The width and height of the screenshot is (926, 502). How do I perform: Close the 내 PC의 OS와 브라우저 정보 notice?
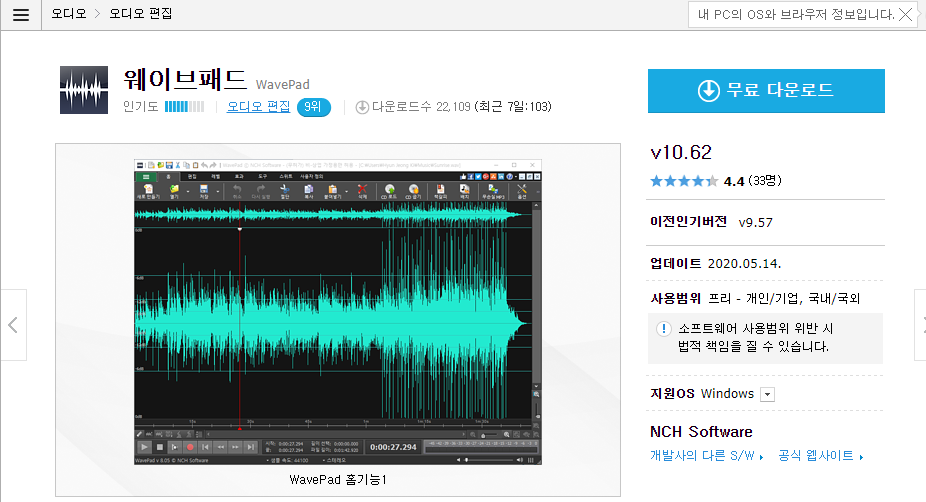pos(905,15)
